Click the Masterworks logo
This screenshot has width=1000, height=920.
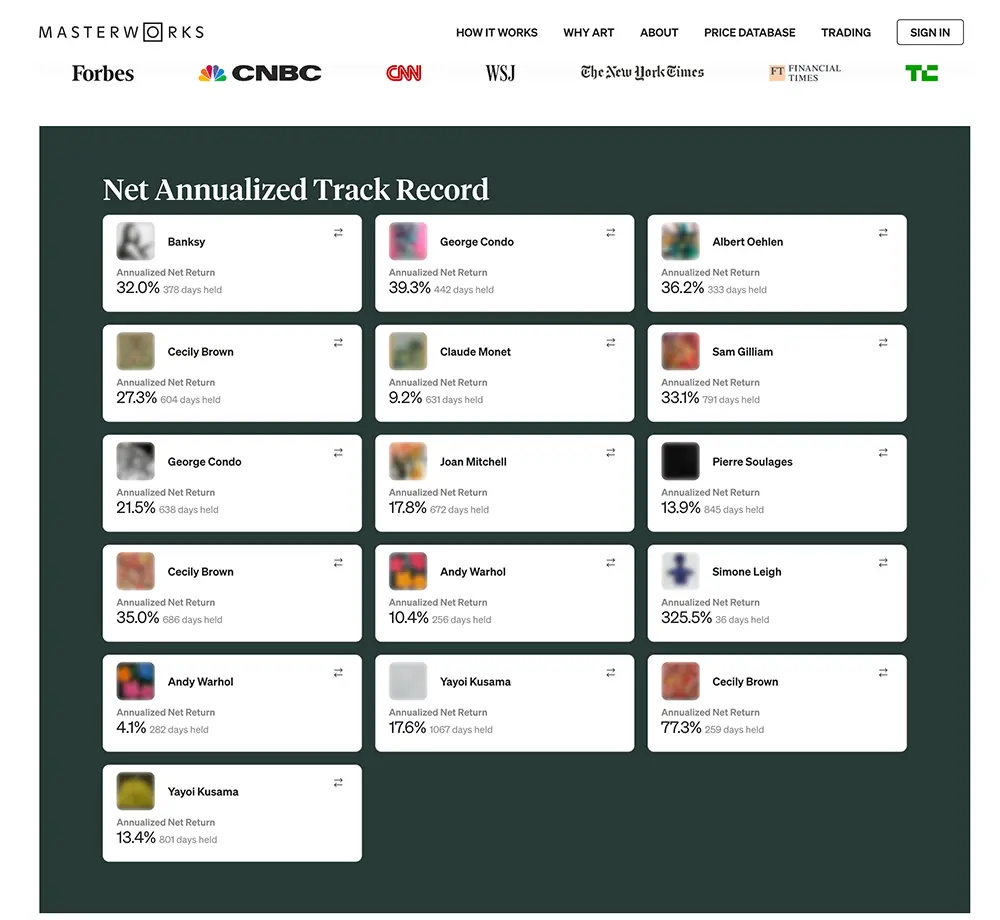[121, 32]
